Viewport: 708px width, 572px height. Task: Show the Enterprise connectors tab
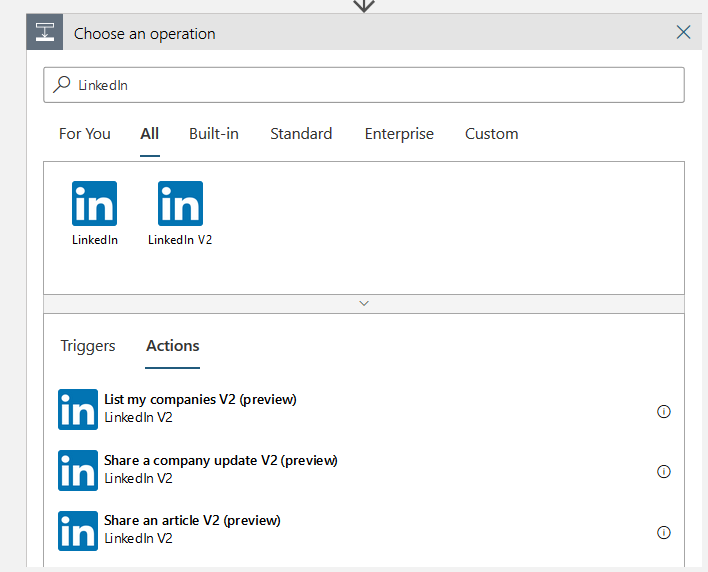[399, 134]
